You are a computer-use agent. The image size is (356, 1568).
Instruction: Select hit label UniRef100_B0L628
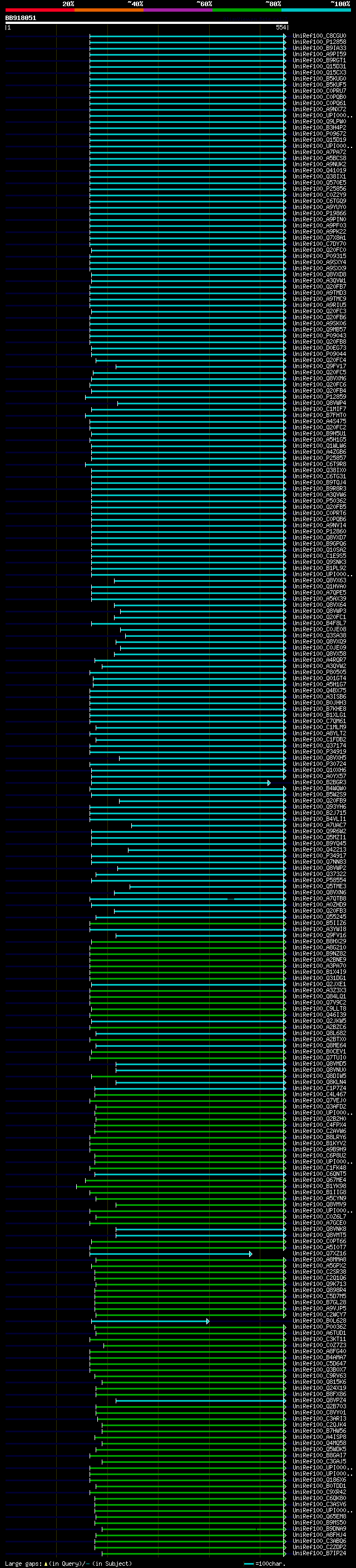319,1321
